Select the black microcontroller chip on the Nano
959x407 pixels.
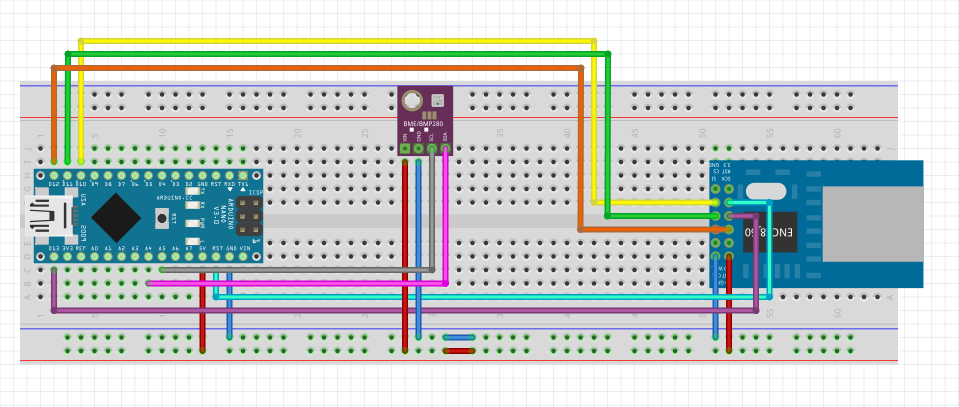point(118,214)
